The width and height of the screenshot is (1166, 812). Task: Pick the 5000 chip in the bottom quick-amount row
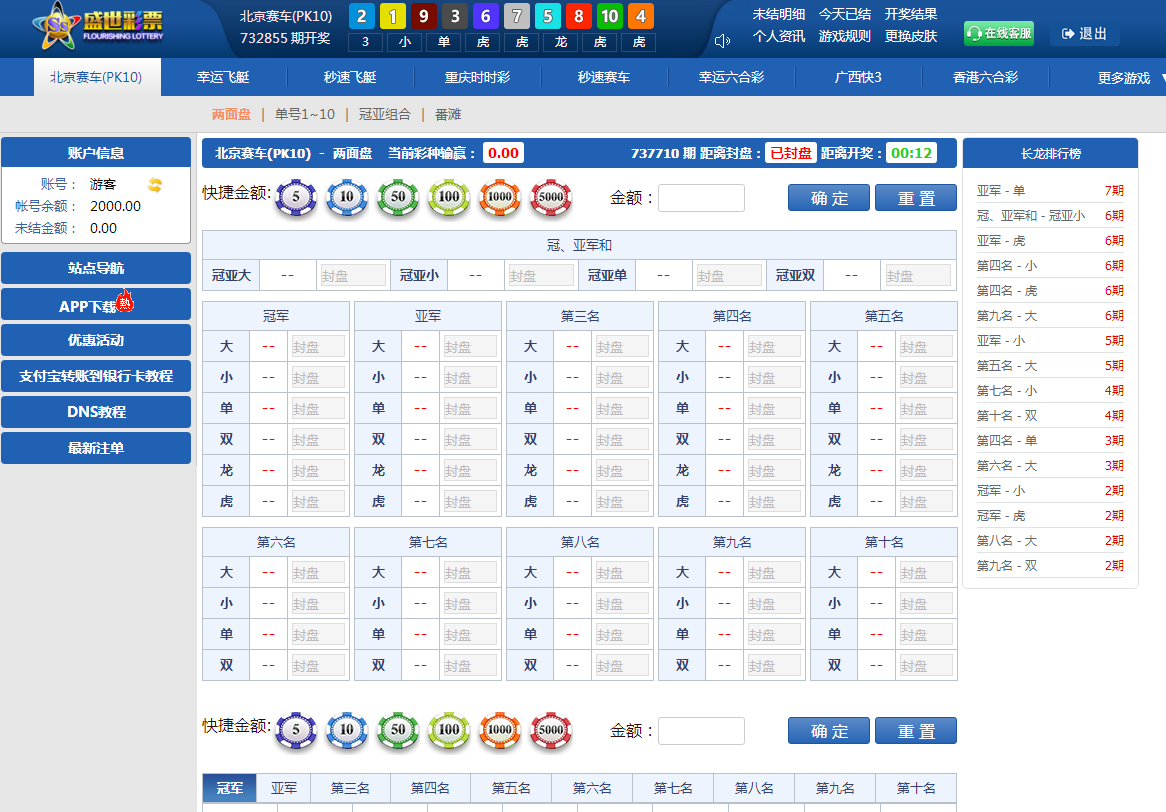point(551,730)
